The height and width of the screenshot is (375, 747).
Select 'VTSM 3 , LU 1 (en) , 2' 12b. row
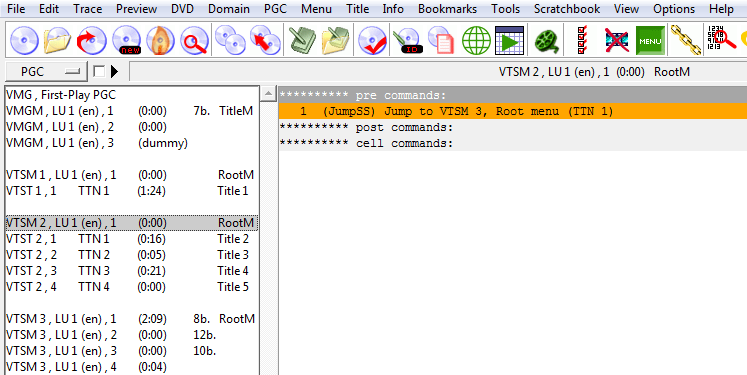coord(132,335)
